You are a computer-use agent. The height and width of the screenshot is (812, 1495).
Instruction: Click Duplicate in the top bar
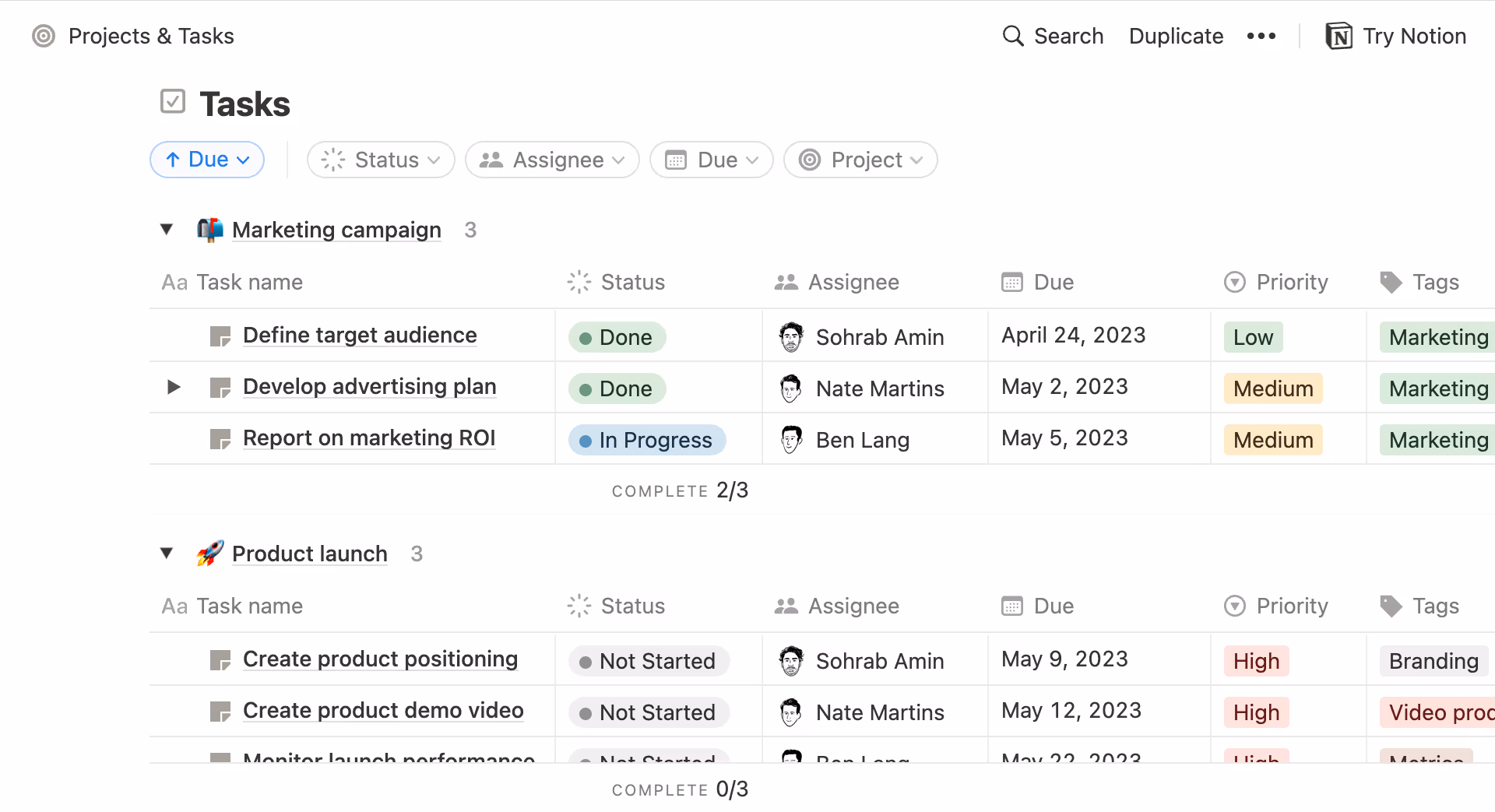pyautogui.click(x=1176, y=36)
